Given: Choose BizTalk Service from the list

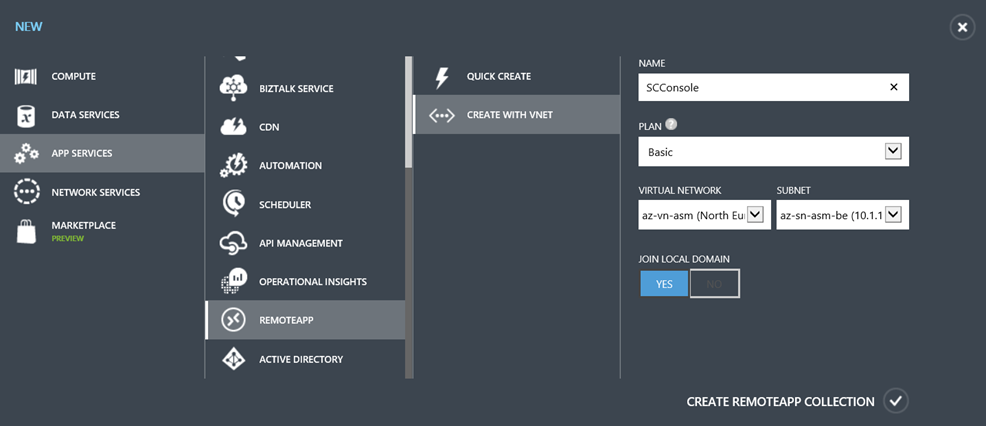Looking at the screenshot, I should (306, 89).
